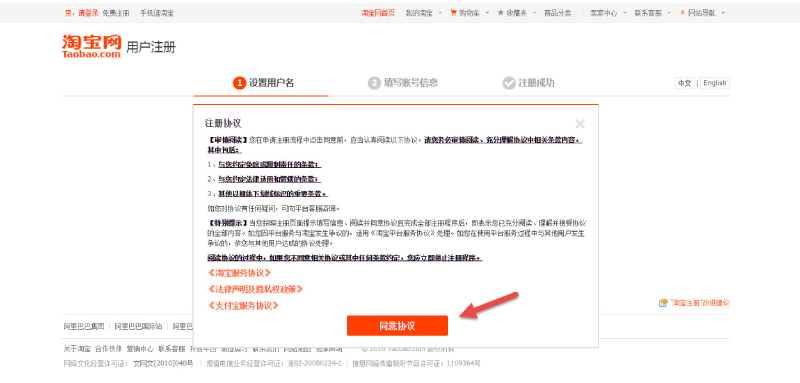800x383 pixels.
Task: Click the 网站导航 list icon
Action: pos(683,13)
